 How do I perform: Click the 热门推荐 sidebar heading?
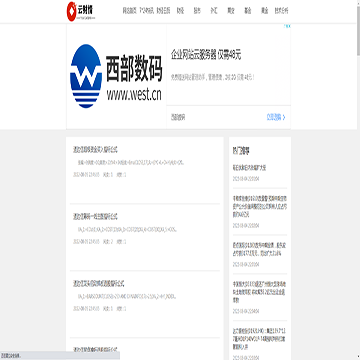241,151
